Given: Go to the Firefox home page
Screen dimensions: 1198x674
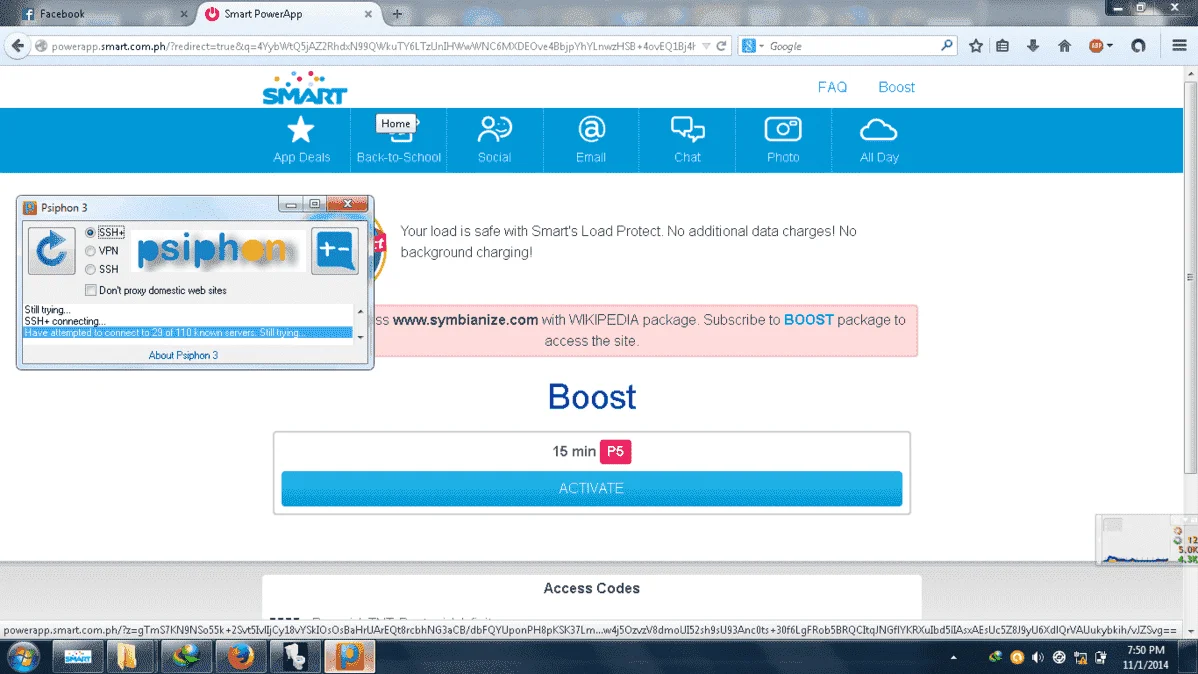Looking at the screenshot, I should (1064, 46).
